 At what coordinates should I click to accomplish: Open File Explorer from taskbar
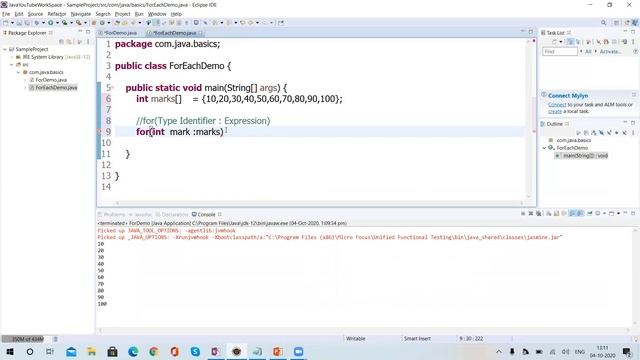tap(91, 351)
